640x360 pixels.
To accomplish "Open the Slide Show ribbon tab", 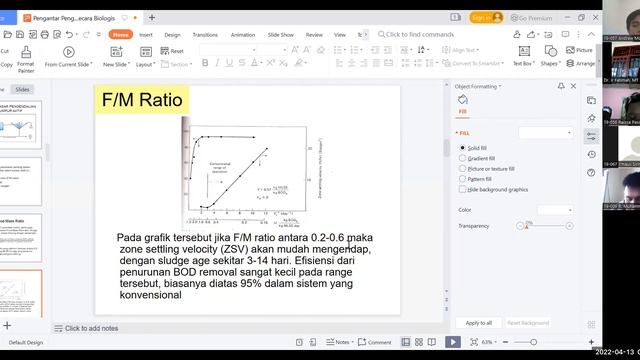I will tap(280, 35).
